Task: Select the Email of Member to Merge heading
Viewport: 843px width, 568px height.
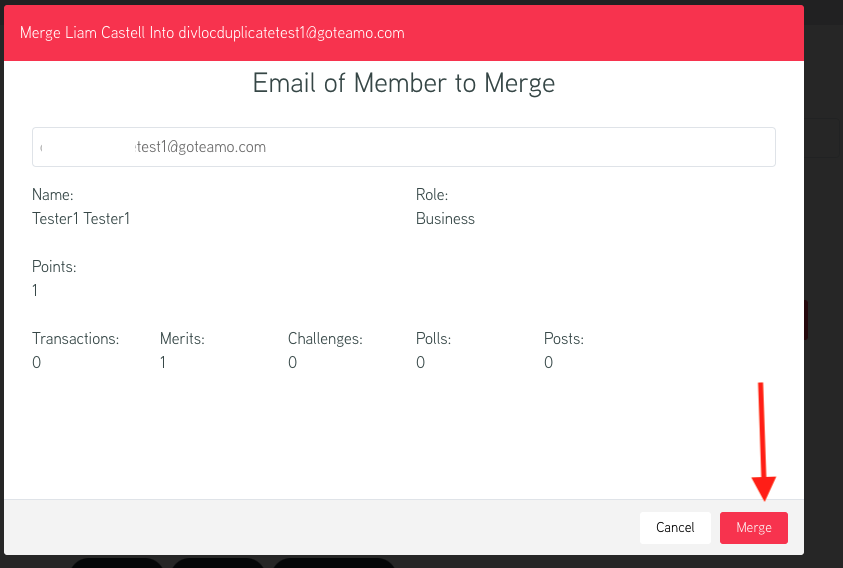Action: (404, 83)
